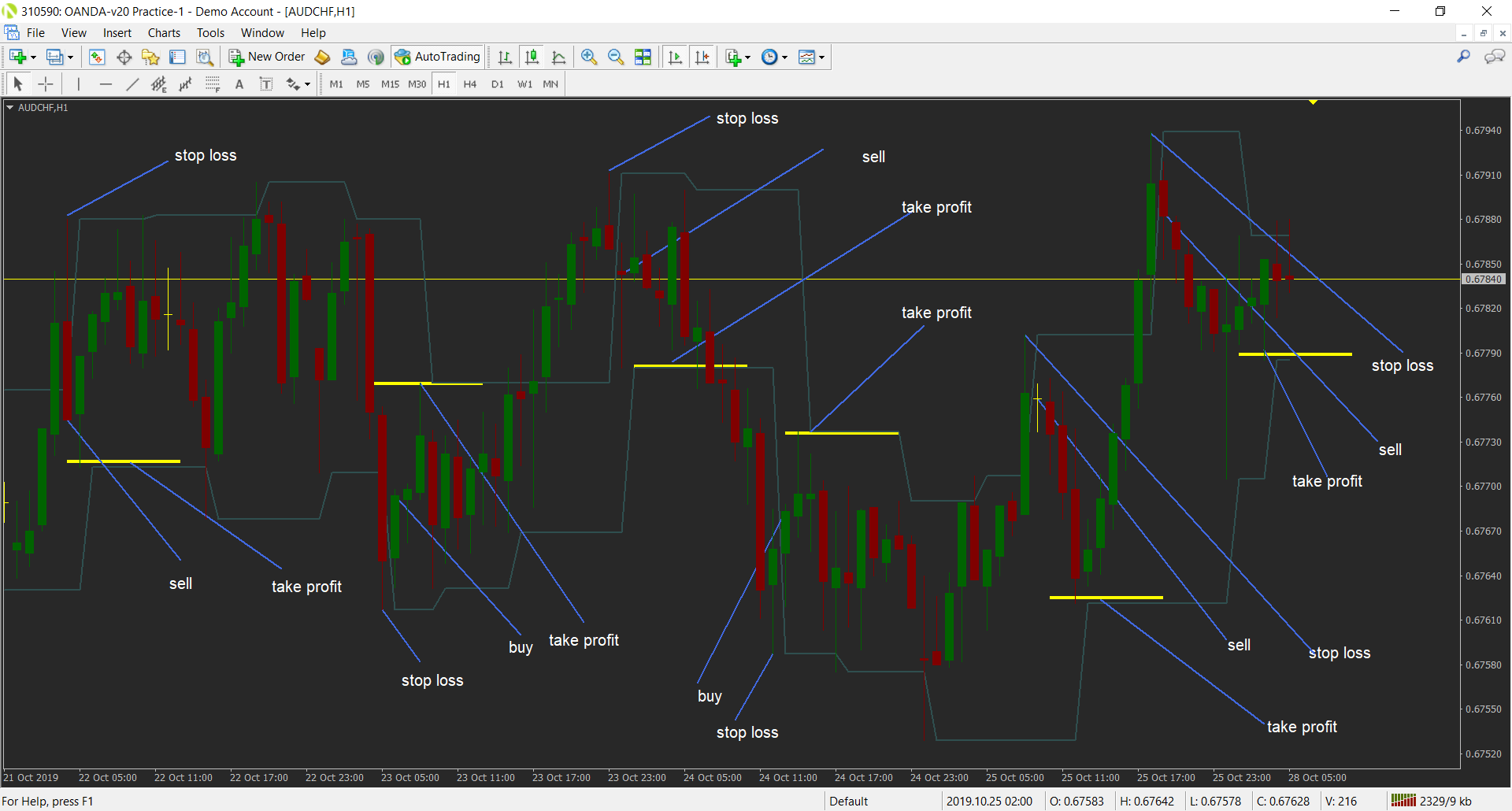Viewport: 1512px width, 811px height.
Task: Select the Vertical Line drawing tool
Action: [78, 84]
